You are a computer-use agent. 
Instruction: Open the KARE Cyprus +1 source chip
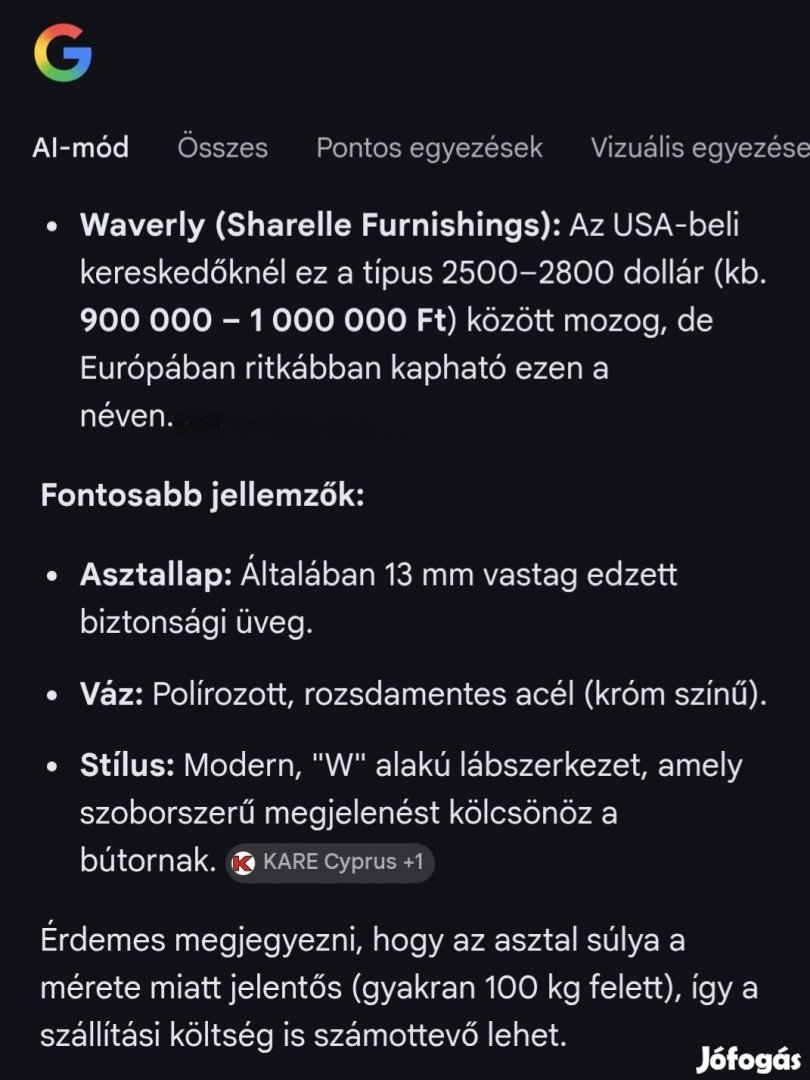[x=331, y=863]
